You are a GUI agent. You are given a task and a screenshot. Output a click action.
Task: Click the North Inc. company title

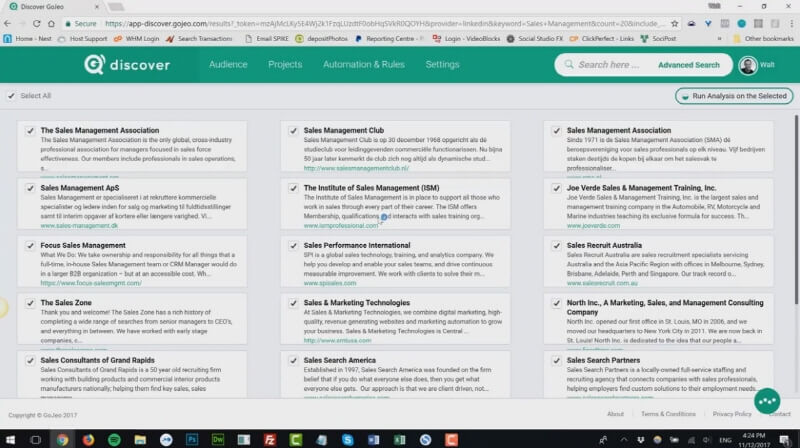point(665,307)
